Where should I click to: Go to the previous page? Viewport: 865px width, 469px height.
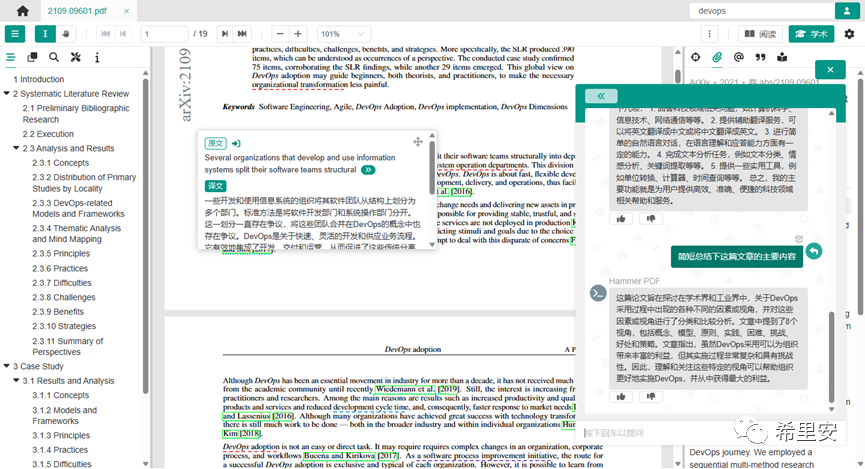coord(122,34)
